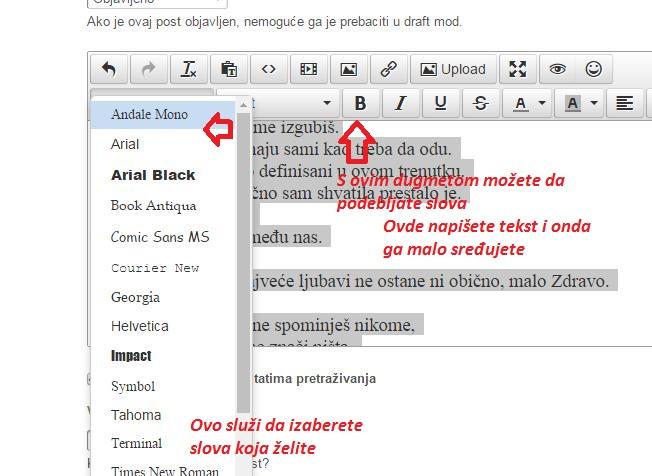Open the background color dropdown arrow
Image resolution: width=652 pixels, height=476 pixels.
click(x=594, y=103)
